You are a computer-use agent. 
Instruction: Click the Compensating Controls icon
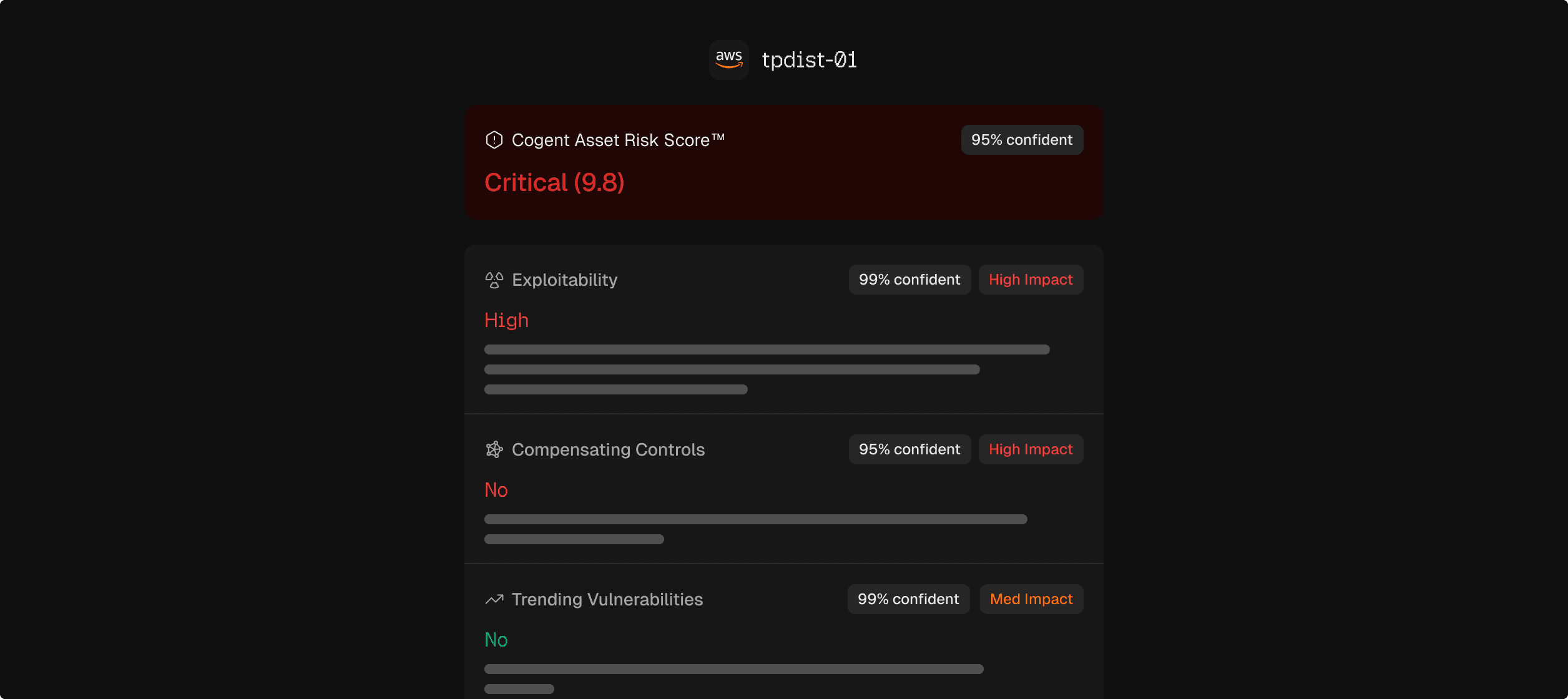494,449
